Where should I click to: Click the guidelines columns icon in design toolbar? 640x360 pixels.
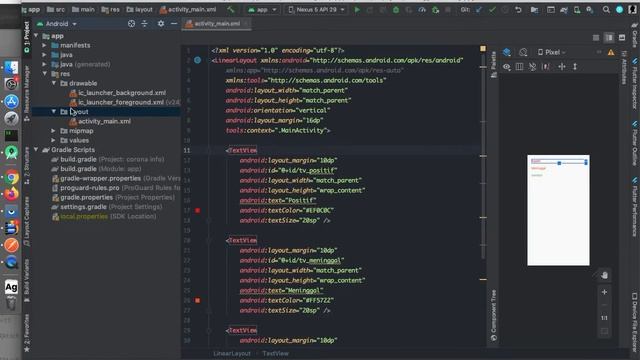coord(519,67)
